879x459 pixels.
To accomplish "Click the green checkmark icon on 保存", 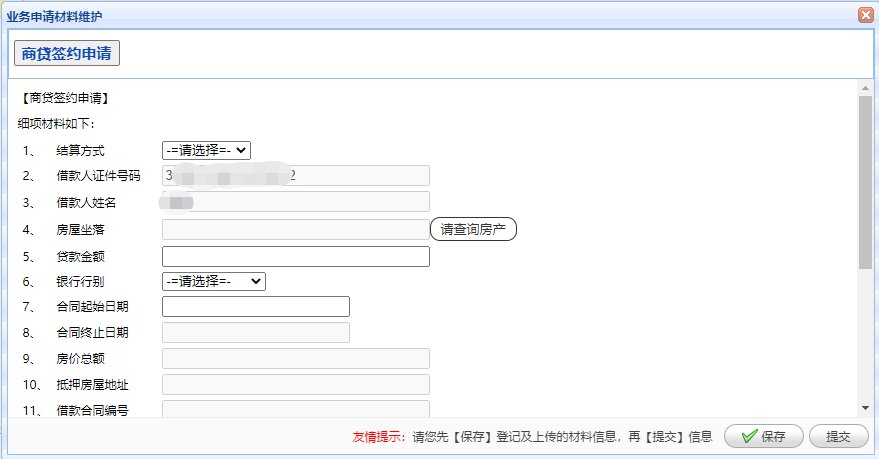I will 749,437.
